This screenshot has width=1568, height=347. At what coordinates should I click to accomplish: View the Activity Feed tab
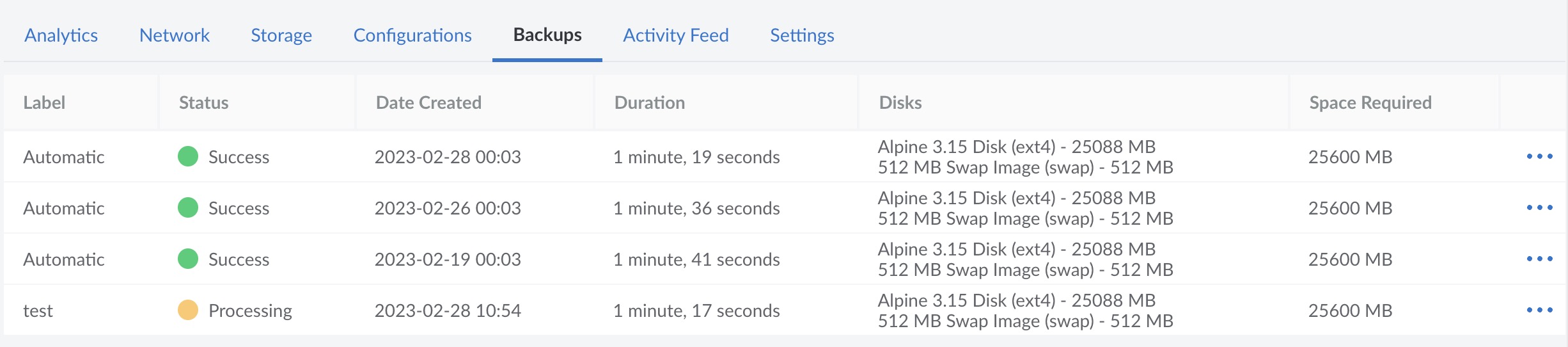(676, 35)
